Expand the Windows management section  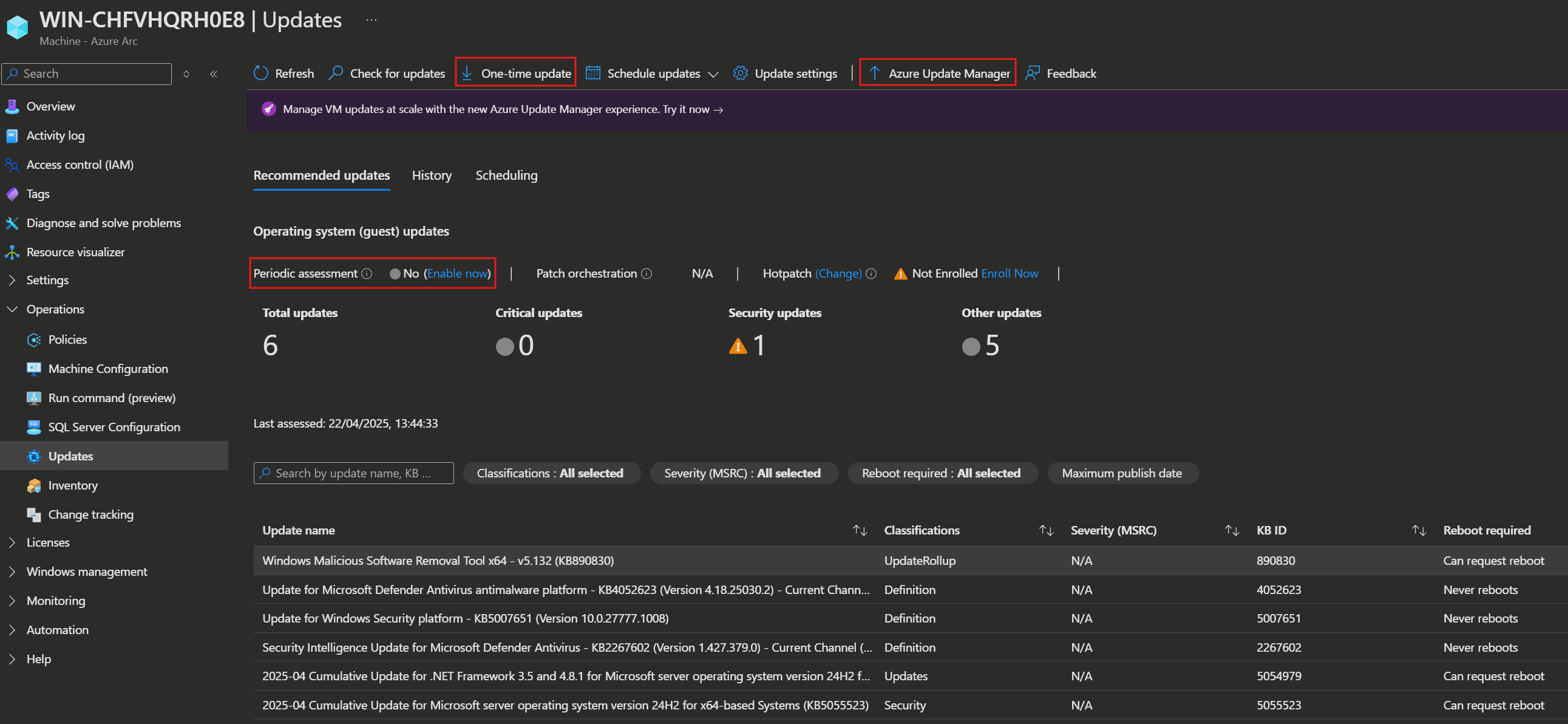click(12, 572)
